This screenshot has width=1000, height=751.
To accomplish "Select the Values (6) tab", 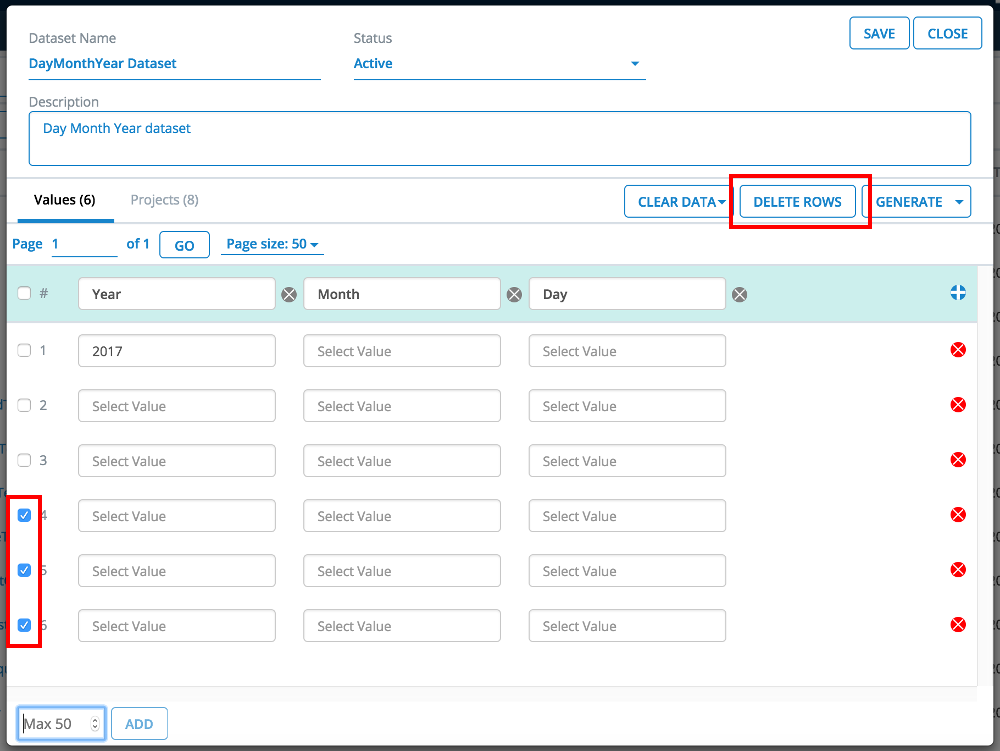I will click(x=64, y=200).
